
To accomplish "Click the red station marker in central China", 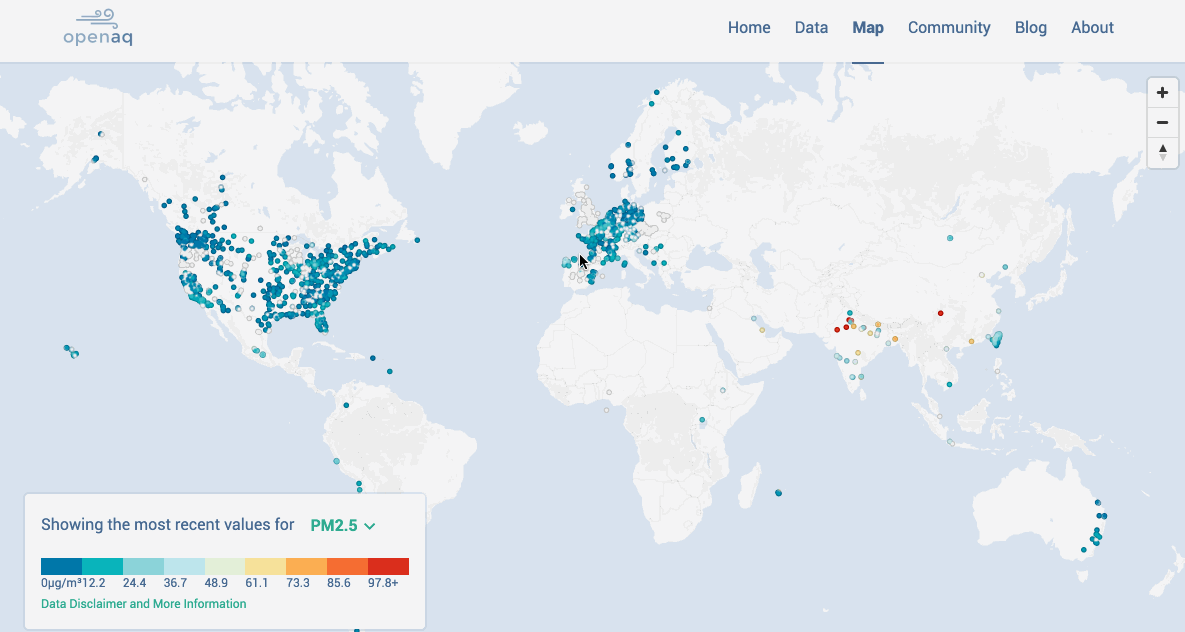I will tap(940, 313).
